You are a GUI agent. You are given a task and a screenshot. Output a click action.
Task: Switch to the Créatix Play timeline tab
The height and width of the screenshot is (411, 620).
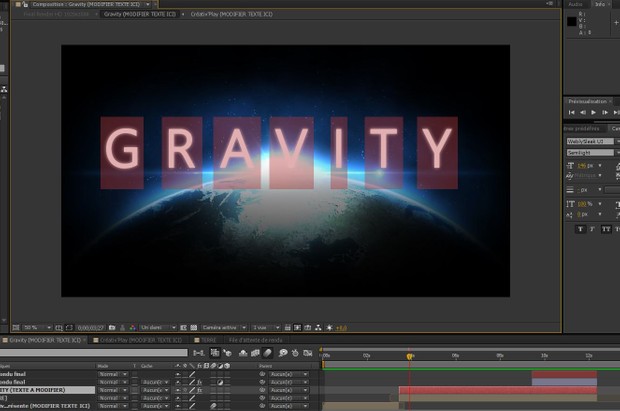pos(141,340)
